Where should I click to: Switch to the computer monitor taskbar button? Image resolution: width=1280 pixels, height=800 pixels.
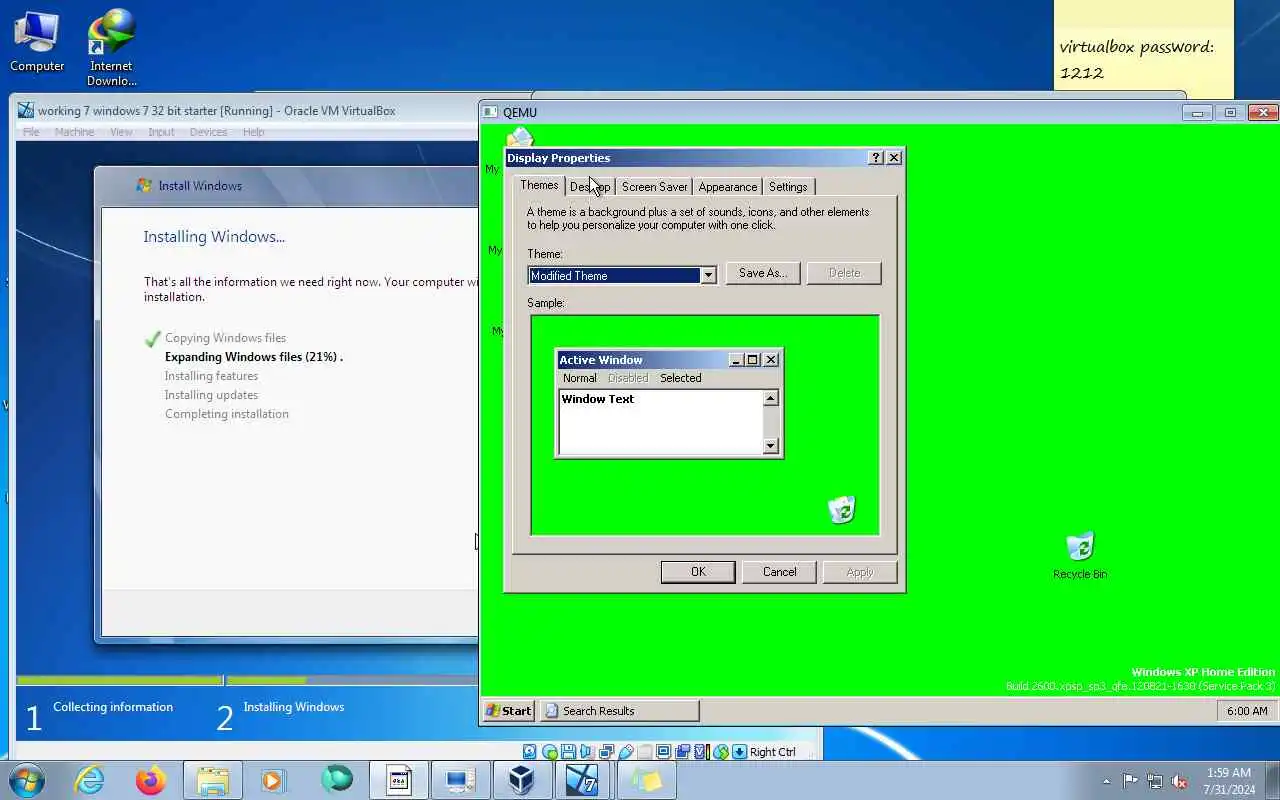click(x=460, y=780)
